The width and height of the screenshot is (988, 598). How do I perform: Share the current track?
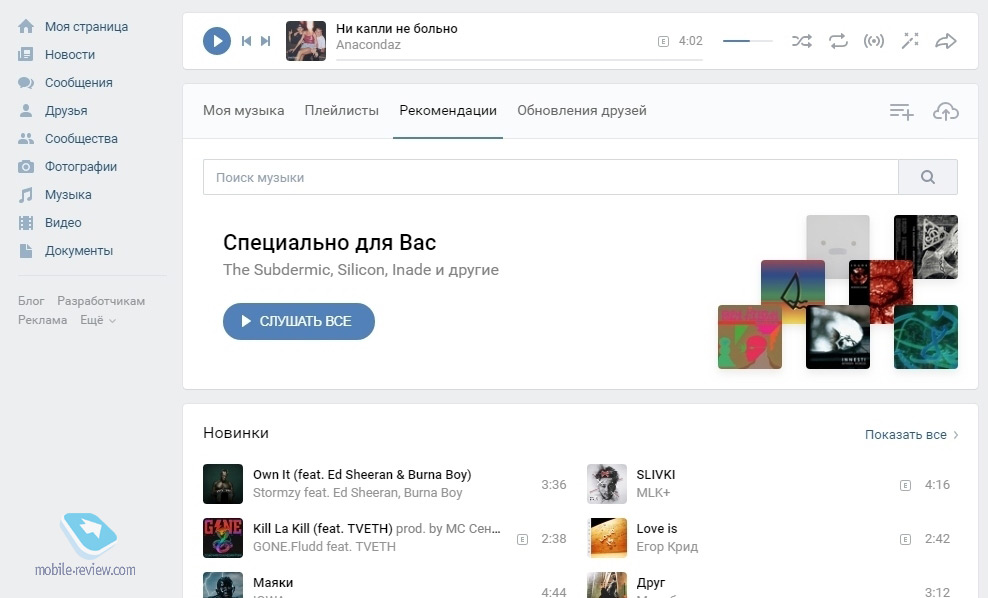[x=946, y=42]
